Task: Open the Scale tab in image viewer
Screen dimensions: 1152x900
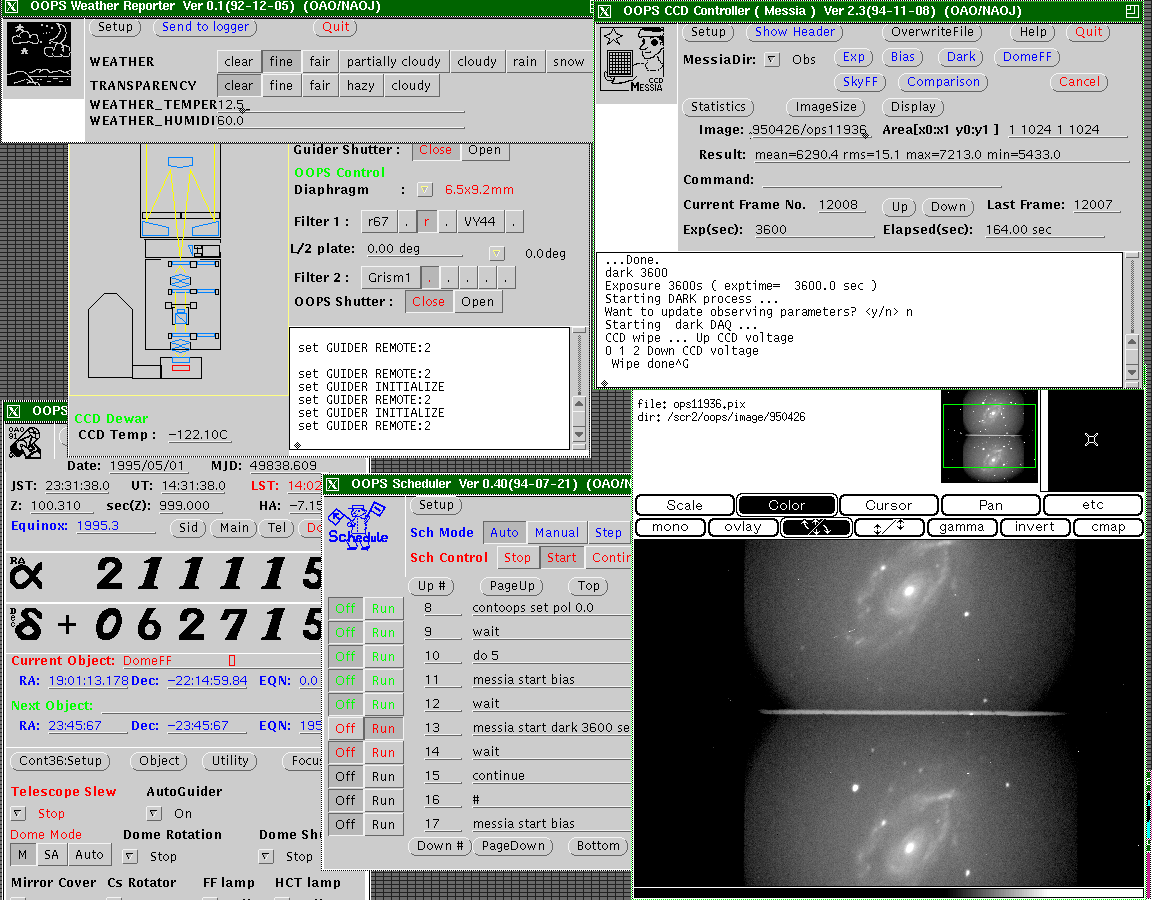Action: [x=685, y=505]
